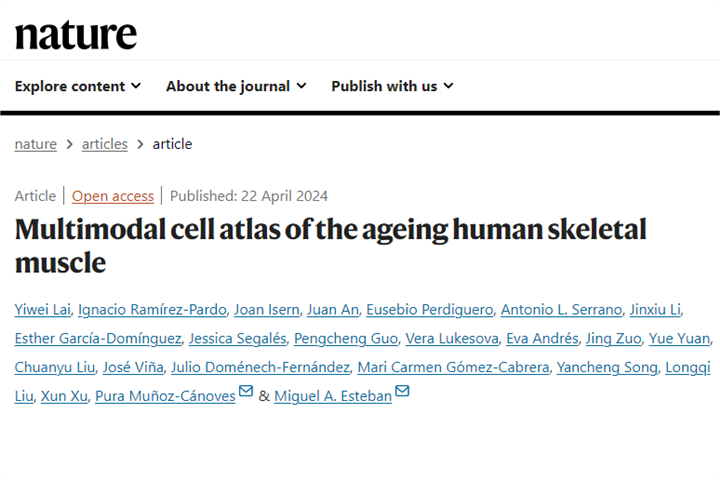Expand the Publish with us menu
The height and width of the screenshot is (480, 720).
392,86
